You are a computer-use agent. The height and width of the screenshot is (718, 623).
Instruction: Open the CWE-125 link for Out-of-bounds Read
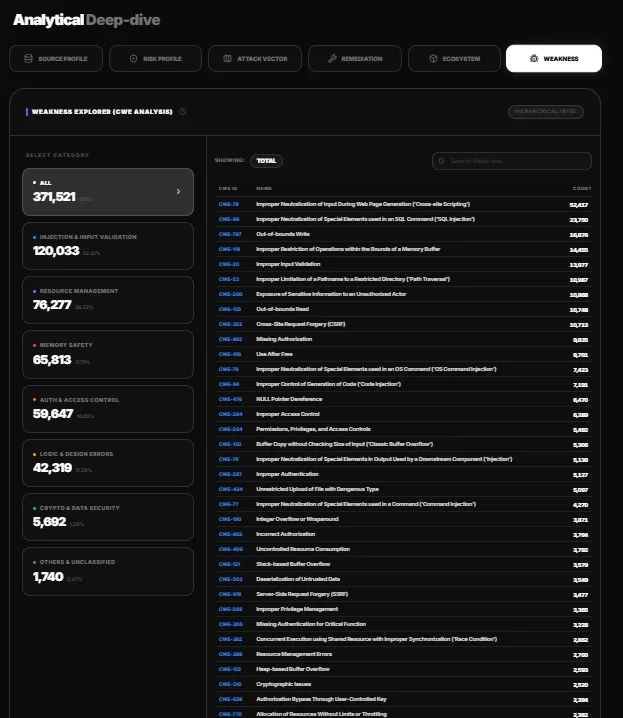point(230,309)
